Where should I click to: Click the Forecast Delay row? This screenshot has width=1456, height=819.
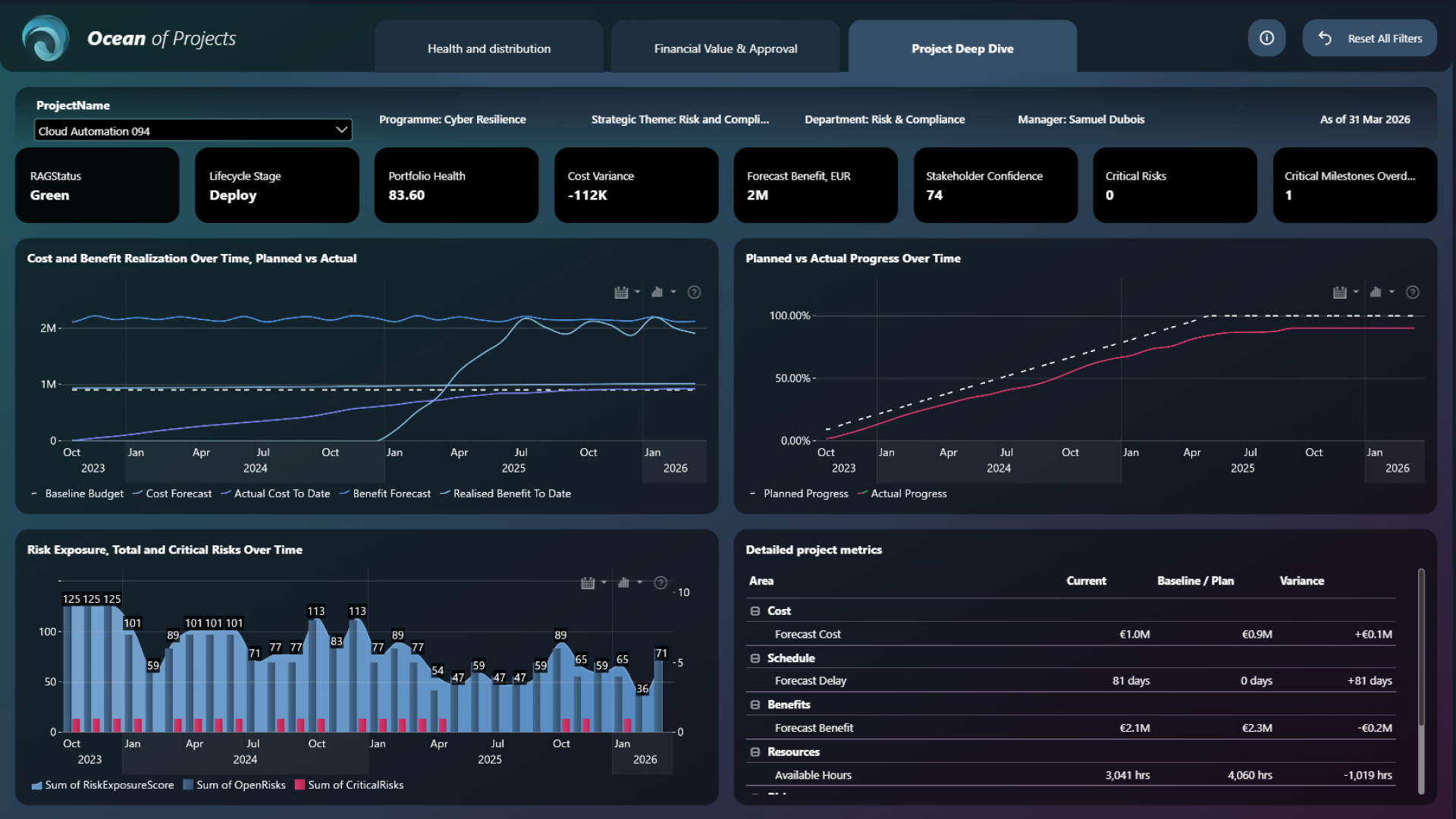point(1070,681)
